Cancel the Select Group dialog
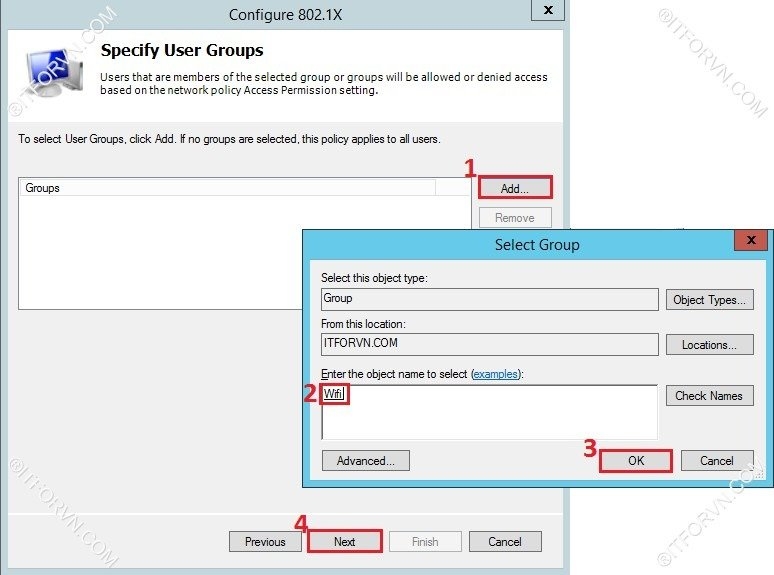 (717, 461)
